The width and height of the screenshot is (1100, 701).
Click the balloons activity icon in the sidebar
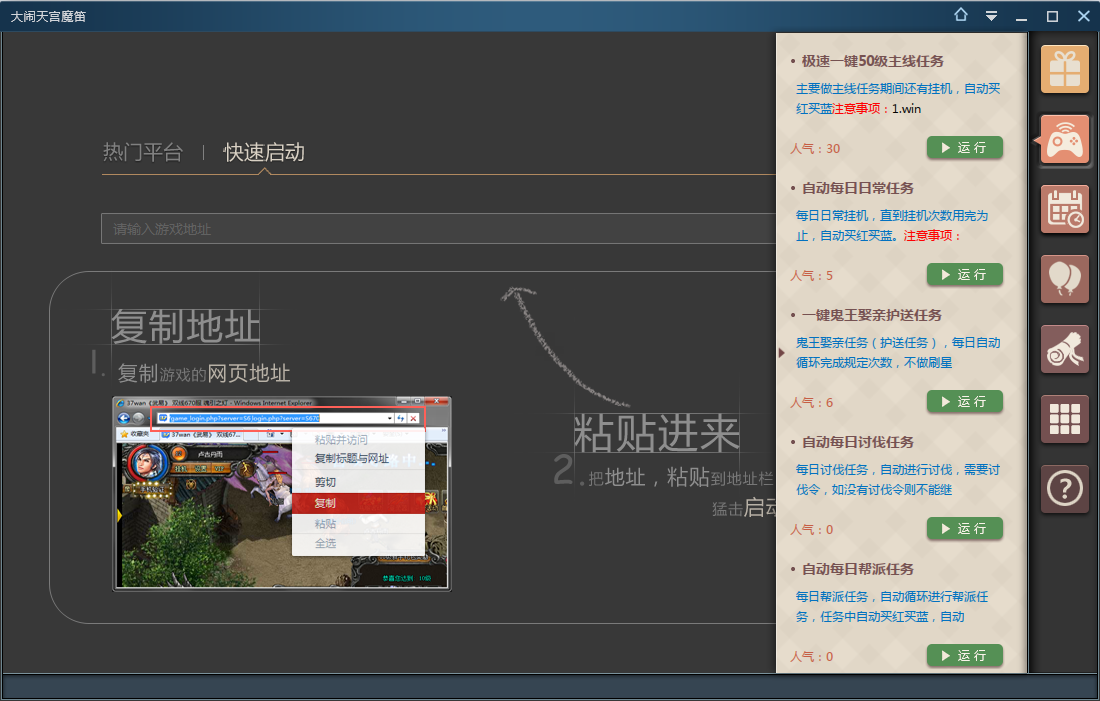1064,279
